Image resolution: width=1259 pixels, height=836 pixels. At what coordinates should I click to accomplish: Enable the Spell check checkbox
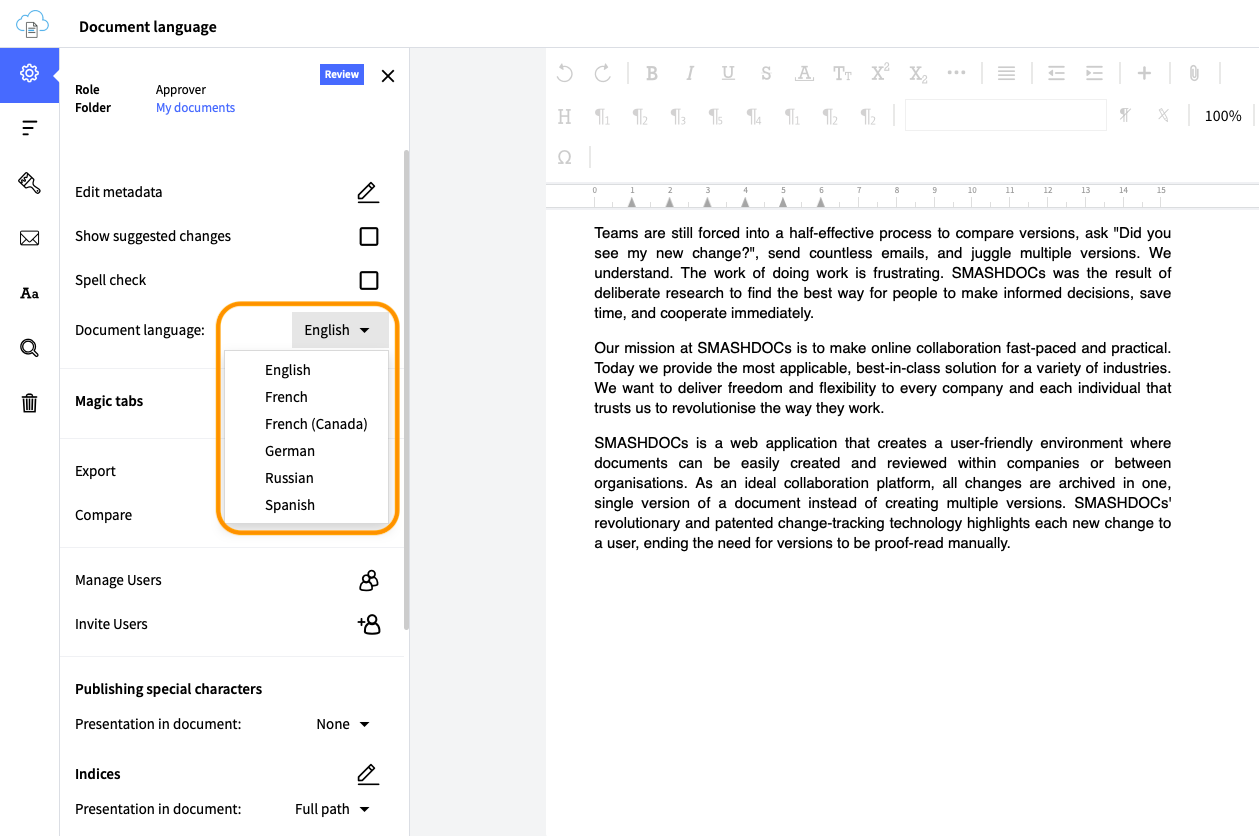[x=369, y=280]
